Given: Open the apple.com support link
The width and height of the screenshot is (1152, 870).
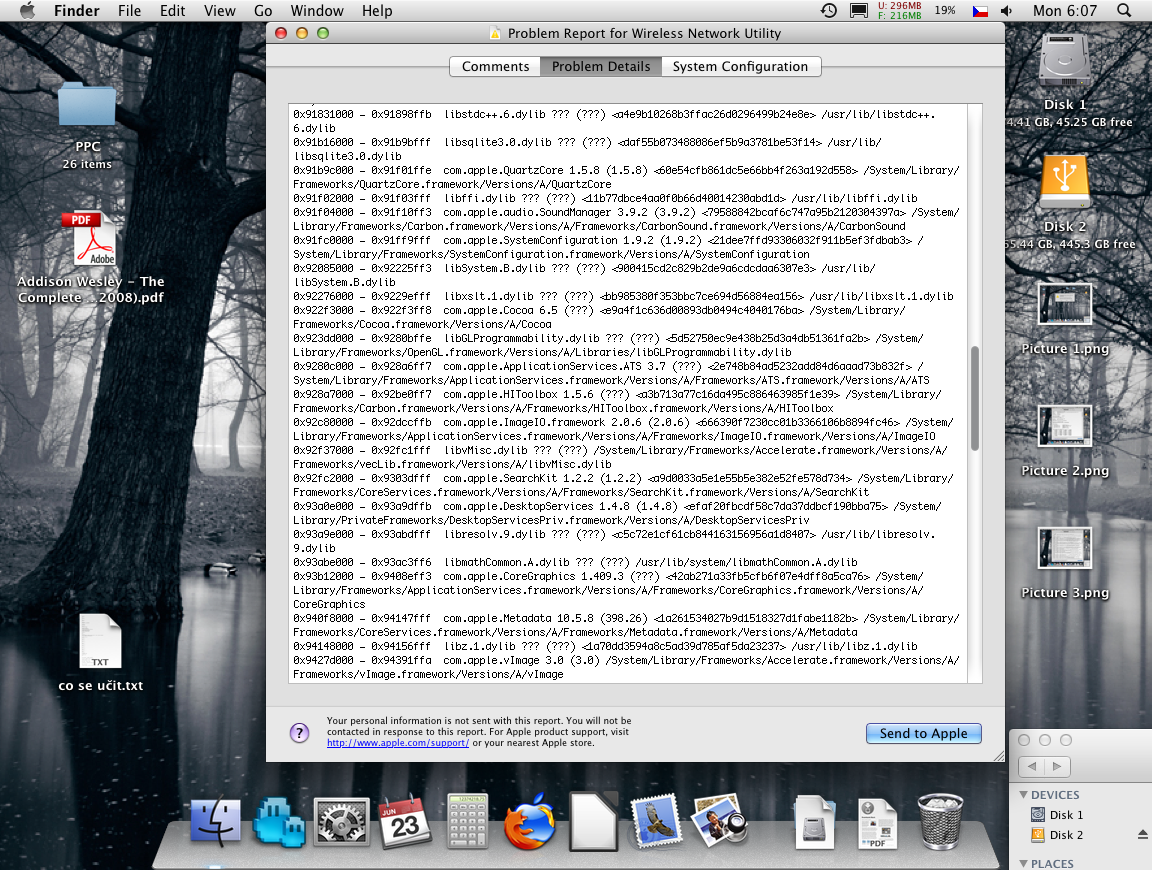Looking at the screenshot, I should coord(397,743).
